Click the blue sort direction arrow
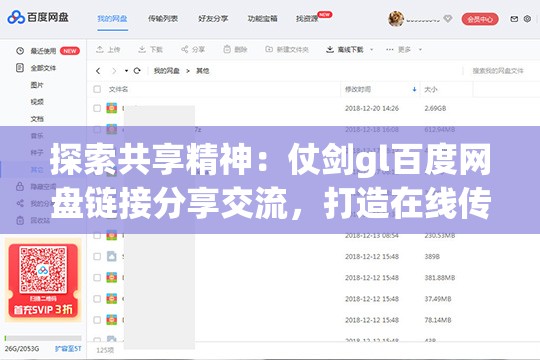The height and width of the screenshot is (360, 540). pos(414,90)
